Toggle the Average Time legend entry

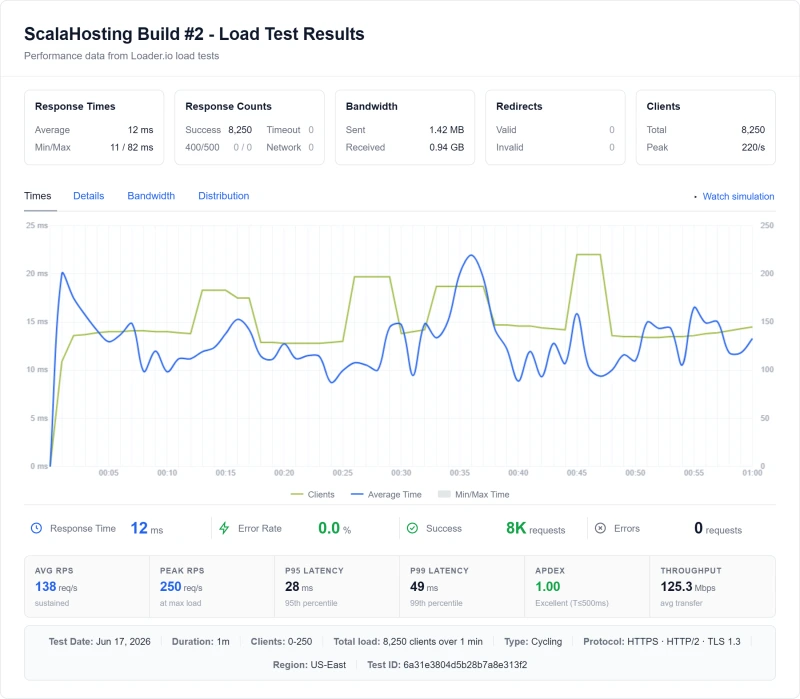[386, 494]
